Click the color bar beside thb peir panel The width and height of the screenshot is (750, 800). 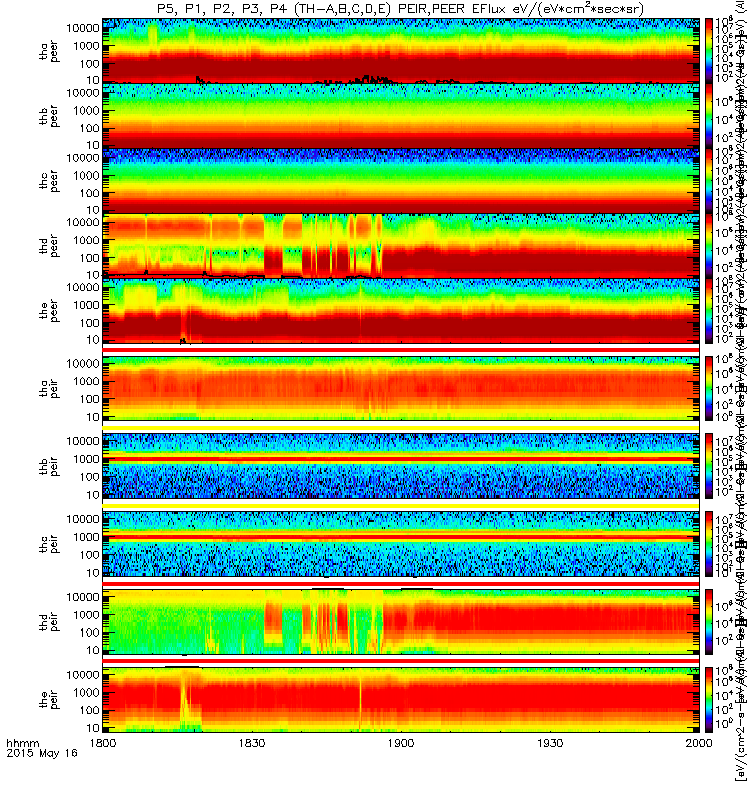click(709, 466)
